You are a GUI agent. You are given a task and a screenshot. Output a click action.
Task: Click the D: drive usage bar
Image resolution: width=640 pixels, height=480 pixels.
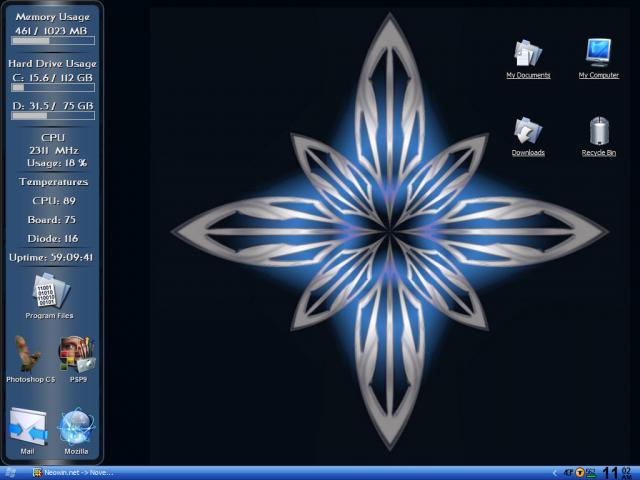tap(53, 116)
